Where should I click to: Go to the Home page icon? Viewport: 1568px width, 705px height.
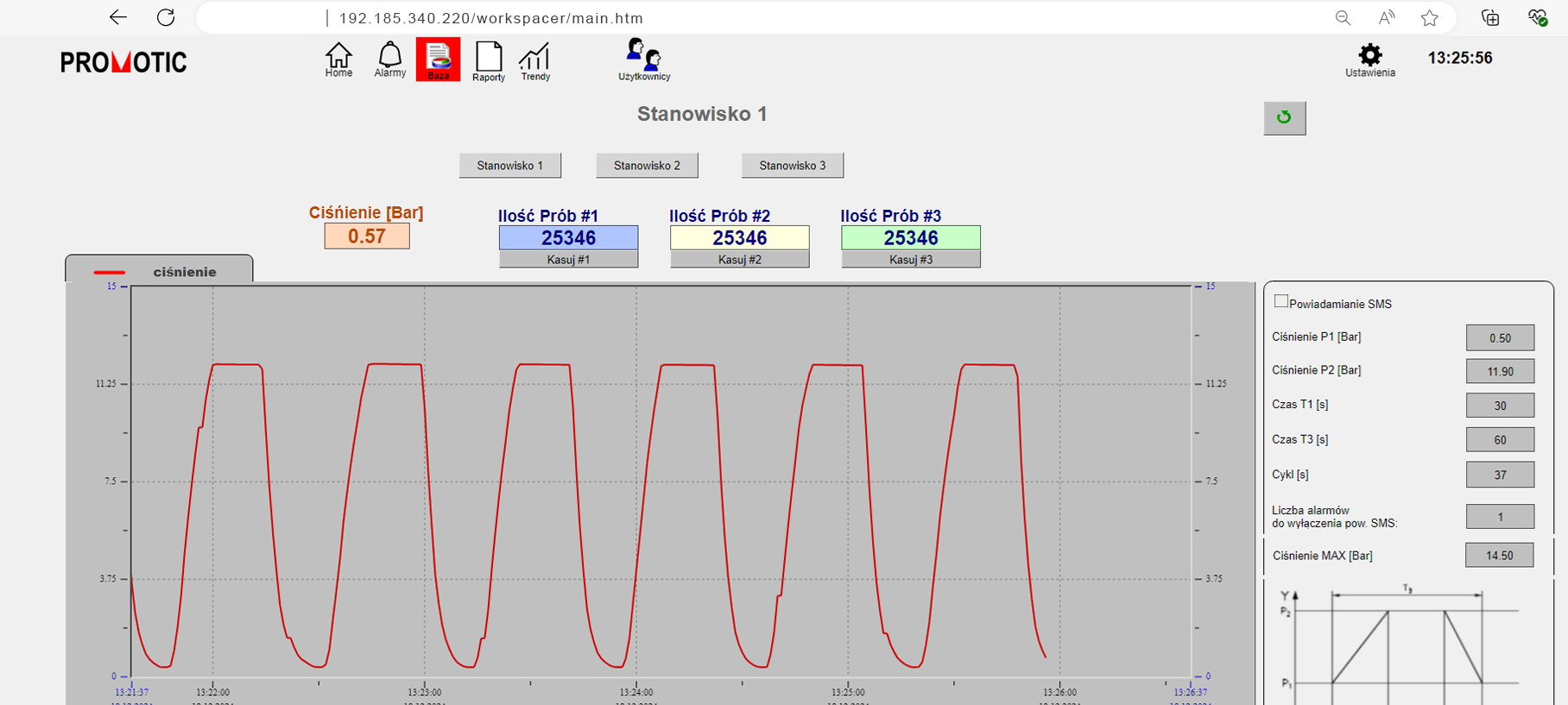point(338,60)
